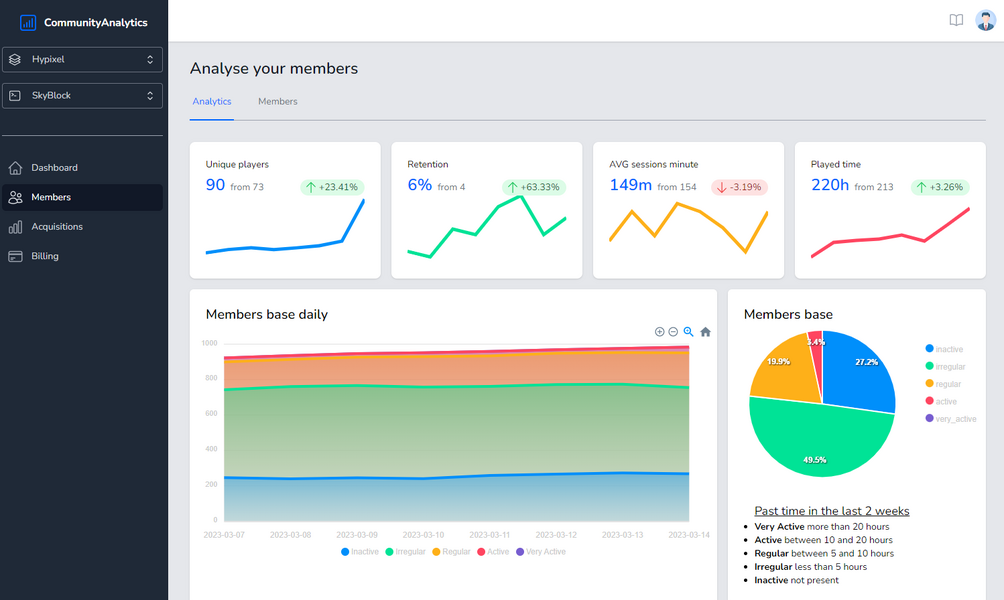Screen dimensions: 1004x600
Task: Open the documentation book icon
Action: tap(956, 20)
